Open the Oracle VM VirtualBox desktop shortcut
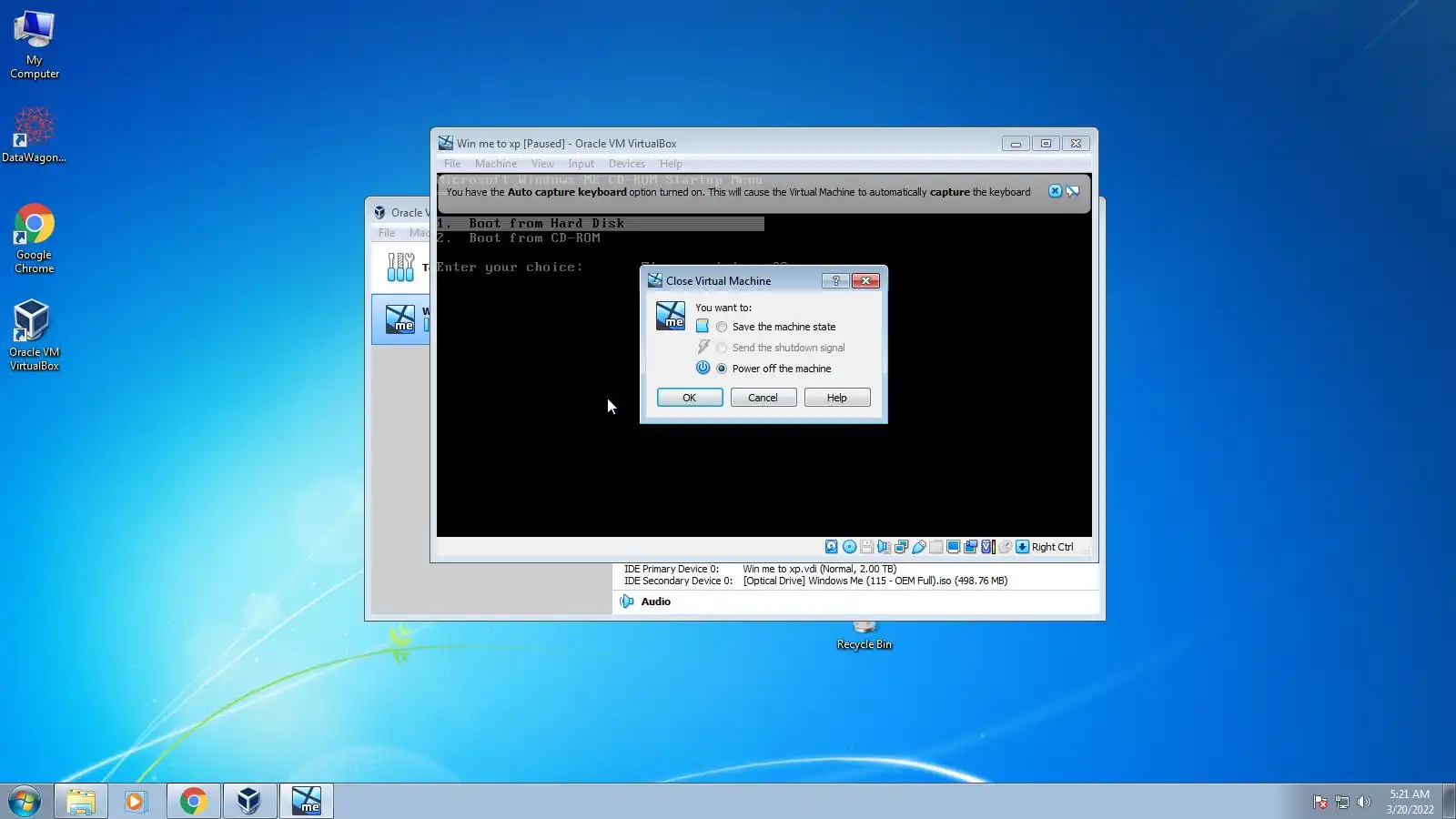The image size is (1456, 819). click(x=35, y=335)
